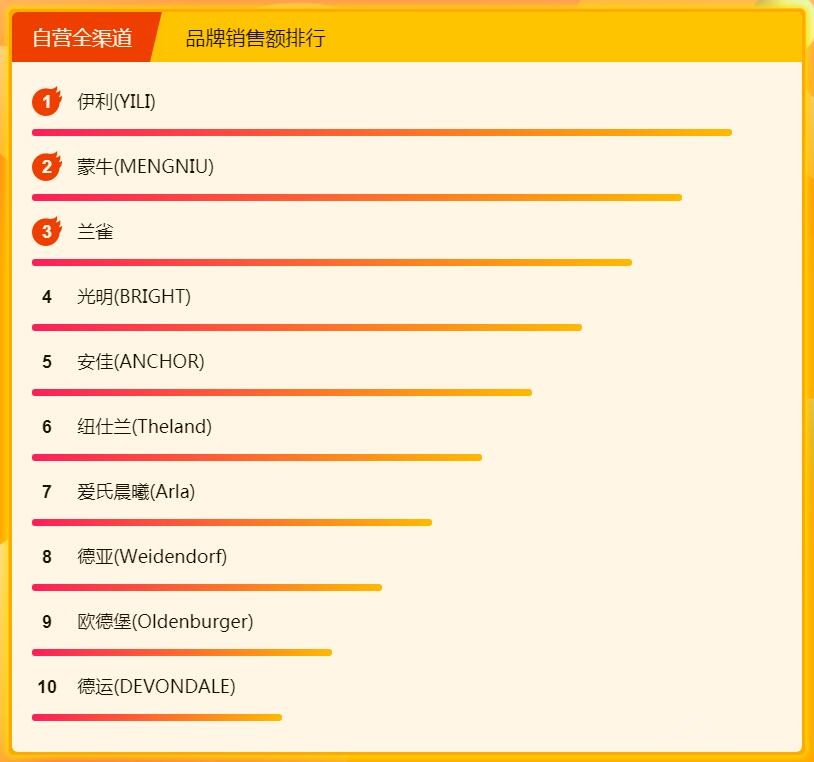The height and width of the screenshot is (762, 814).
Task: Click the rank 1 flame badge
Action: [x=46, y=101]
